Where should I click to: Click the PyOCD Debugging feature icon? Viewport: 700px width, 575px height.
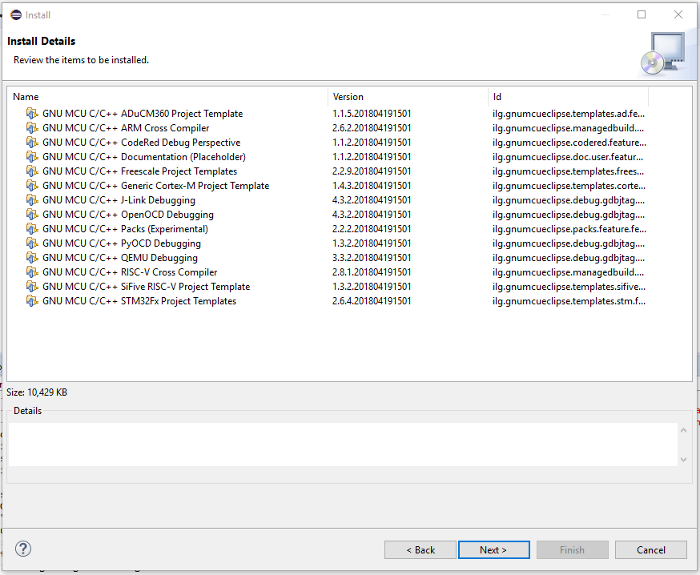(x=32, y=243)
